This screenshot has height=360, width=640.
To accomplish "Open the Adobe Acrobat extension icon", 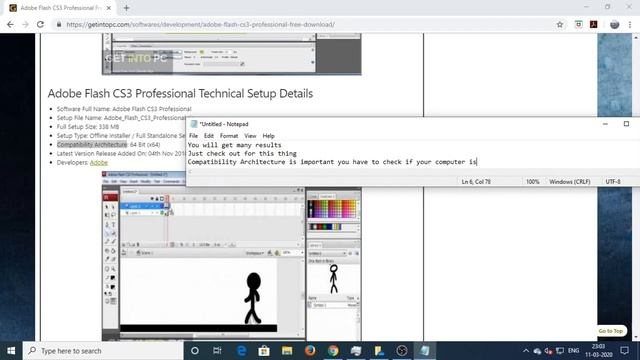I will pos(593,24).
